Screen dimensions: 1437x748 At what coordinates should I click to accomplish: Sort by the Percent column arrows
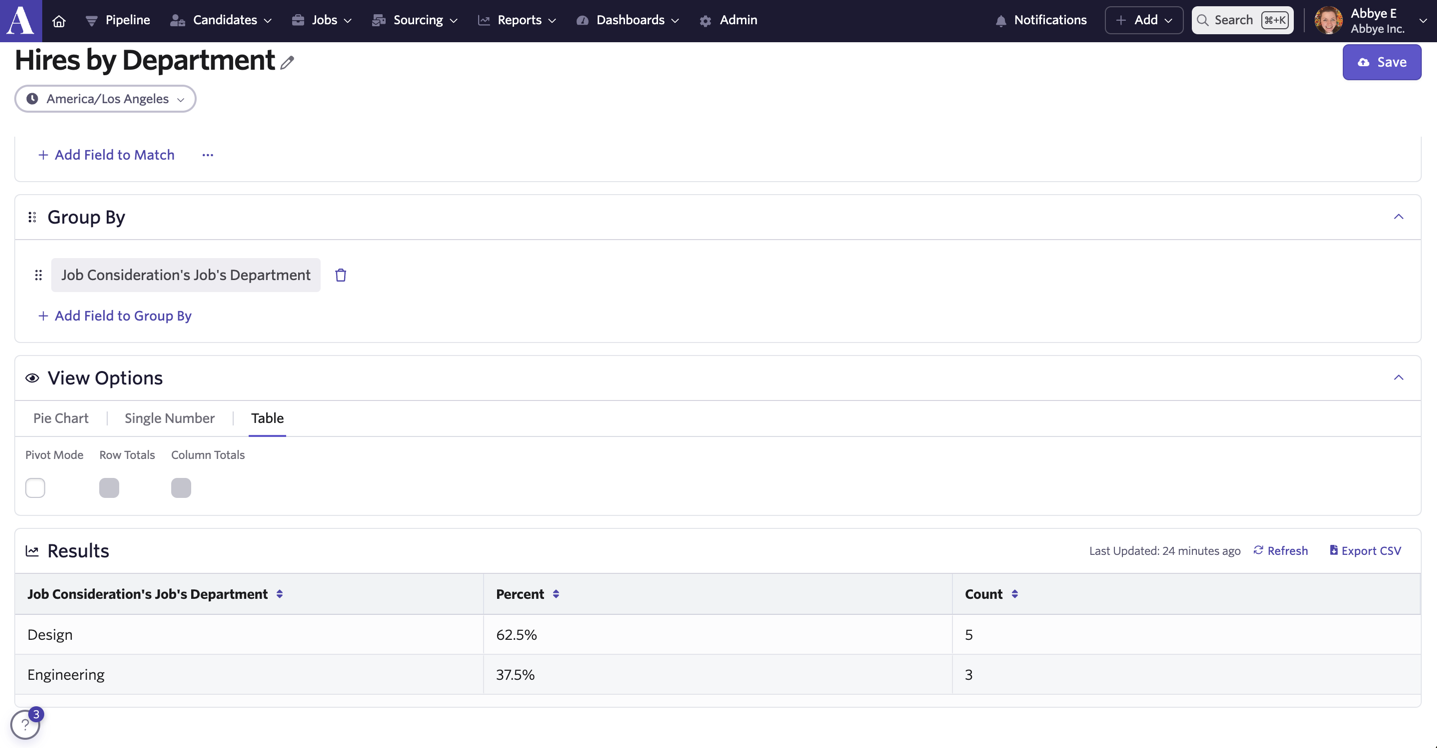[x=556, y=594]
